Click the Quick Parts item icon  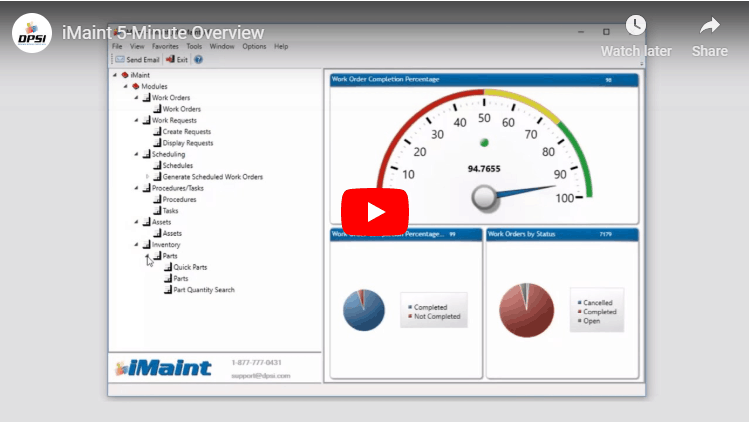tap(168, 267)
